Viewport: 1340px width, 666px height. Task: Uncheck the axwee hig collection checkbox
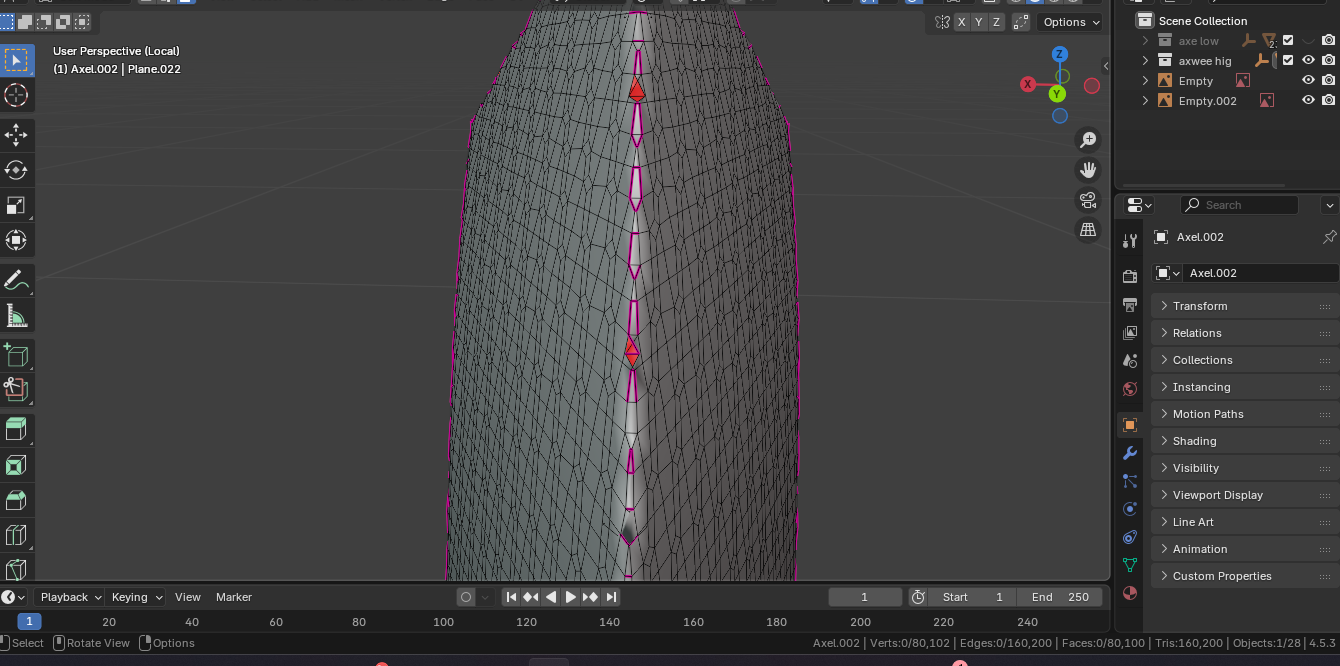1288,60
